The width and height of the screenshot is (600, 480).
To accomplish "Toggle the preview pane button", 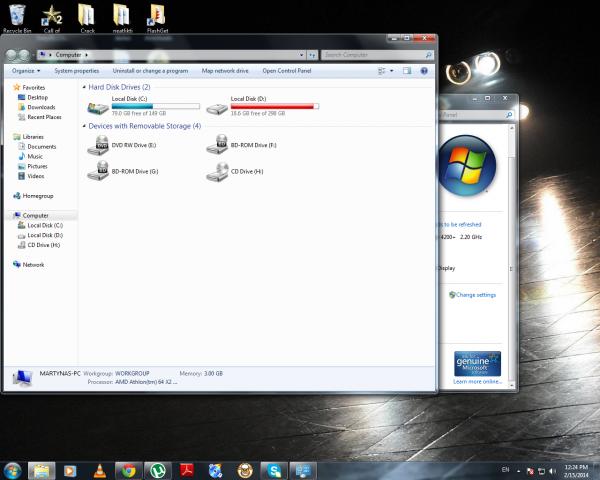I will (407, 71).
